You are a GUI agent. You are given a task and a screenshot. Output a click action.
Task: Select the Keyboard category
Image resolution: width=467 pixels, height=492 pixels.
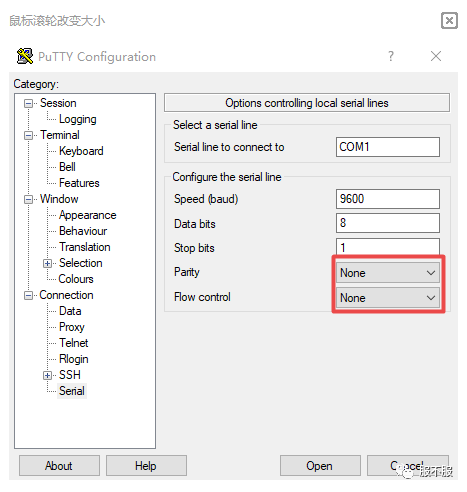81,151
